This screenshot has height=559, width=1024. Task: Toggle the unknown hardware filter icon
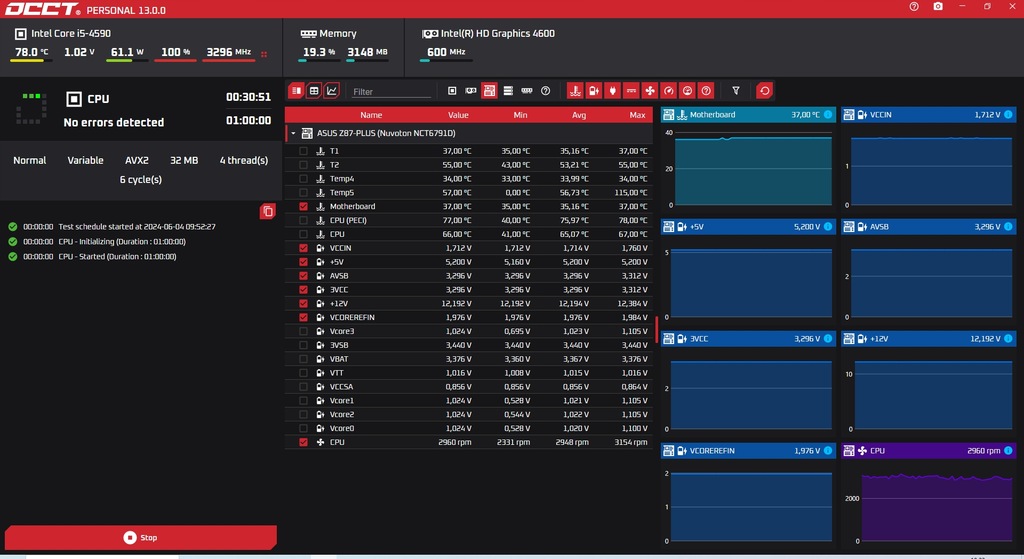545,91
